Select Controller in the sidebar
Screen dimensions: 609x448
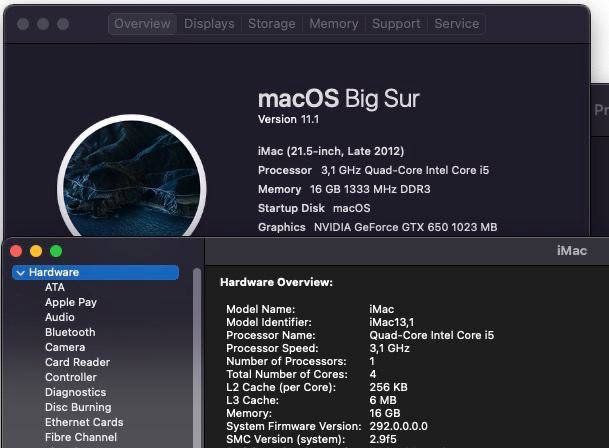(x=71, y=377)
